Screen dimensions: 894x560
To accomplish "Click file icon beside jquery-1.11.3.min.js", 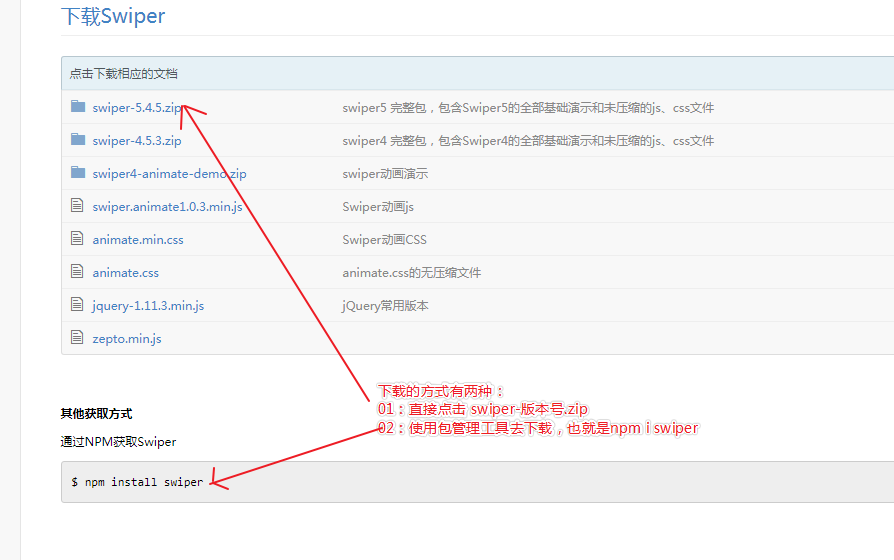I will pos(77,305).
